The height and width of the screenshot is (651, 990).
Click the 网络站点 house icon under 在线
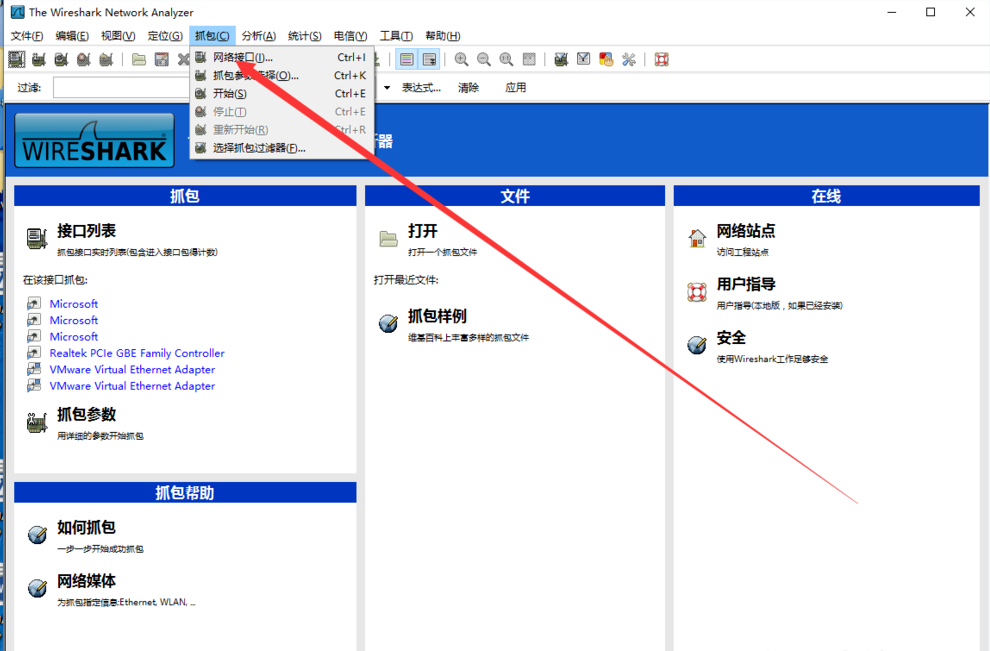[x=697, y=237]
